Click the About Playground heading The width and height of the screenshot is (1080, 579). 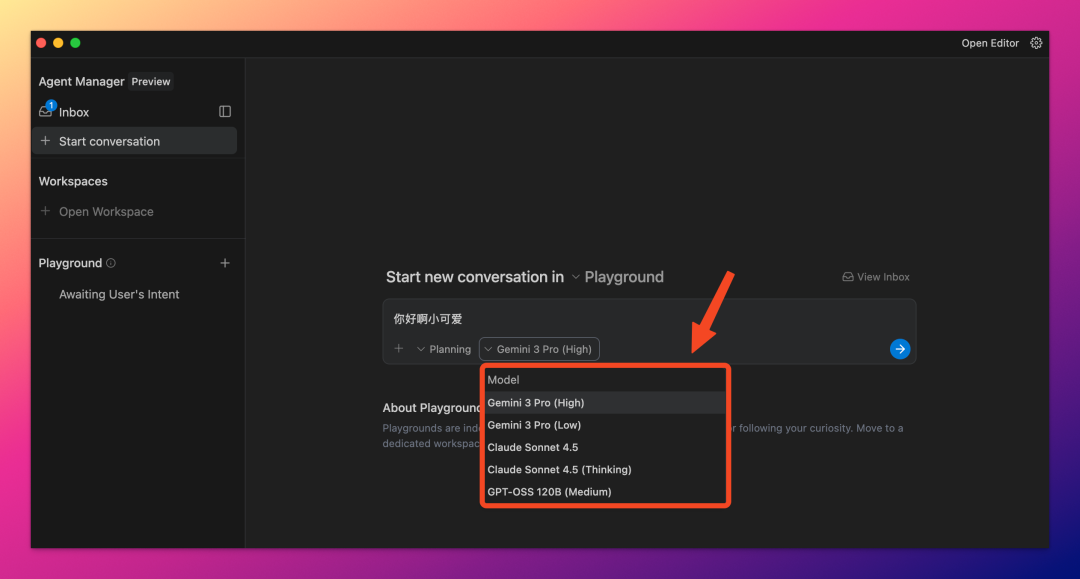click(x=431, y=408)
